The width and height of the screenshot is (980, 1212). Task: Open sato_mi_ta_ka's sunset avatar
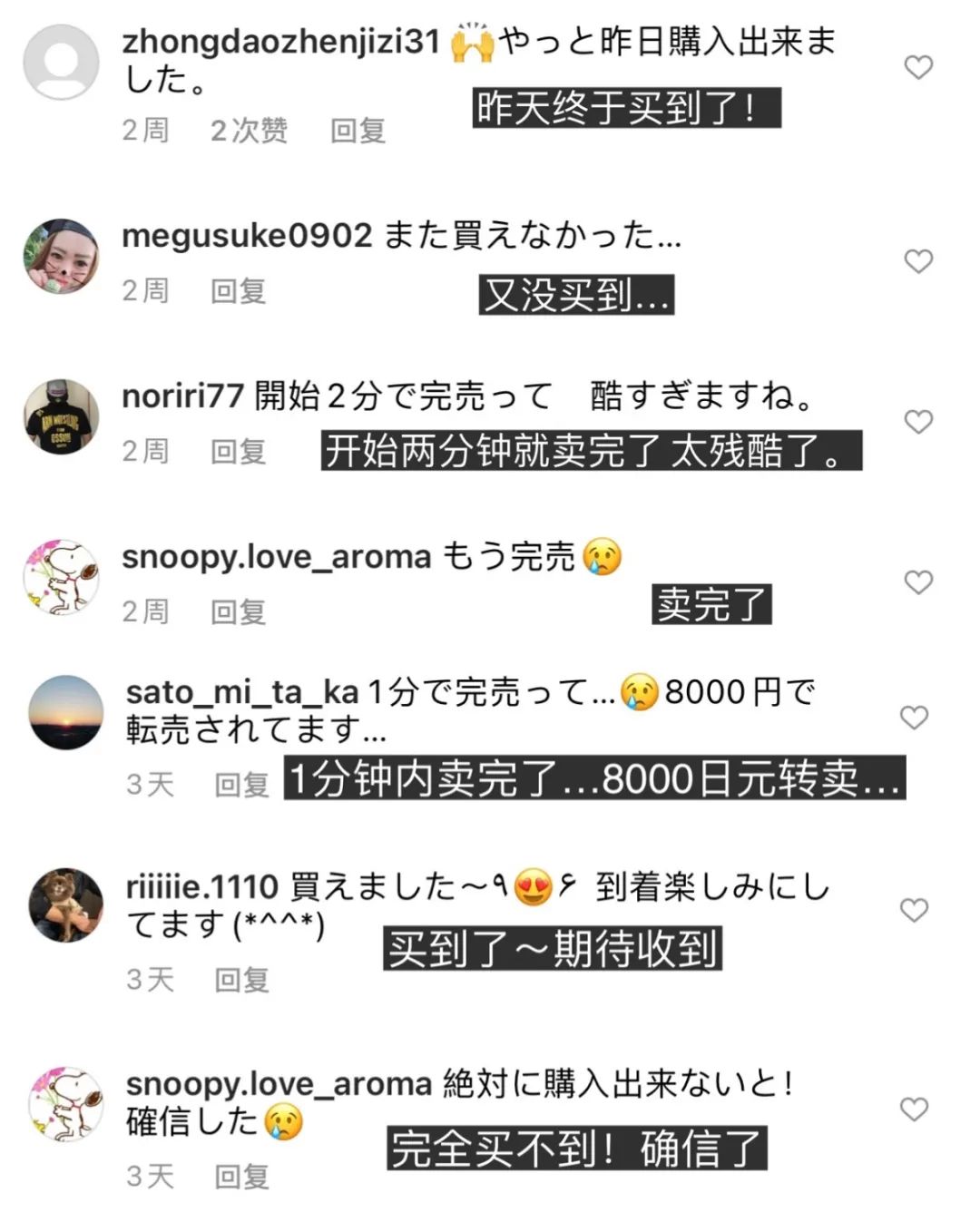pos(66,712)
